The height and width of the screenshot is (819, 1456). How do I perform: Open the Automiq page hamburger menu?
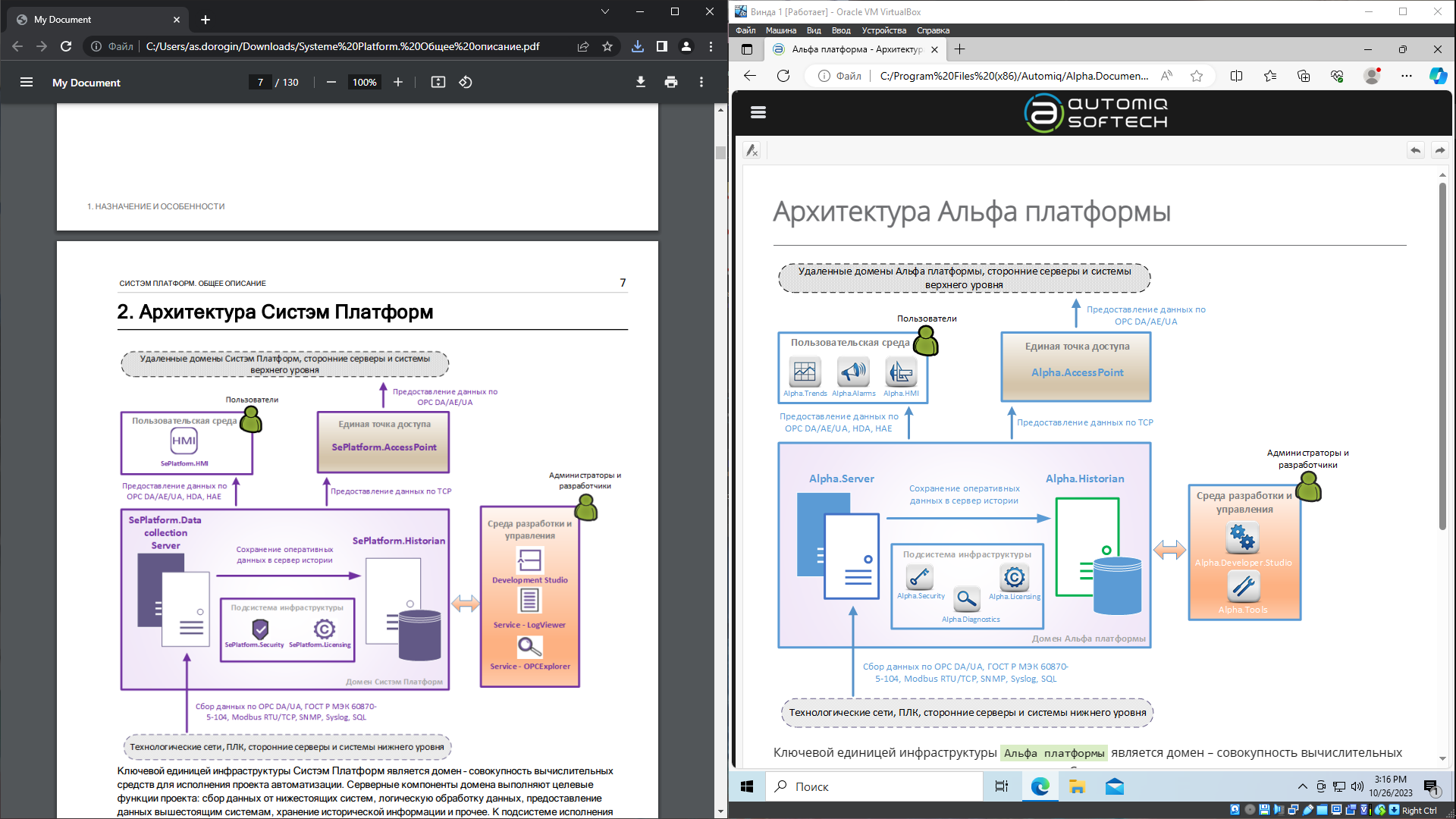[x=758, y=112]
